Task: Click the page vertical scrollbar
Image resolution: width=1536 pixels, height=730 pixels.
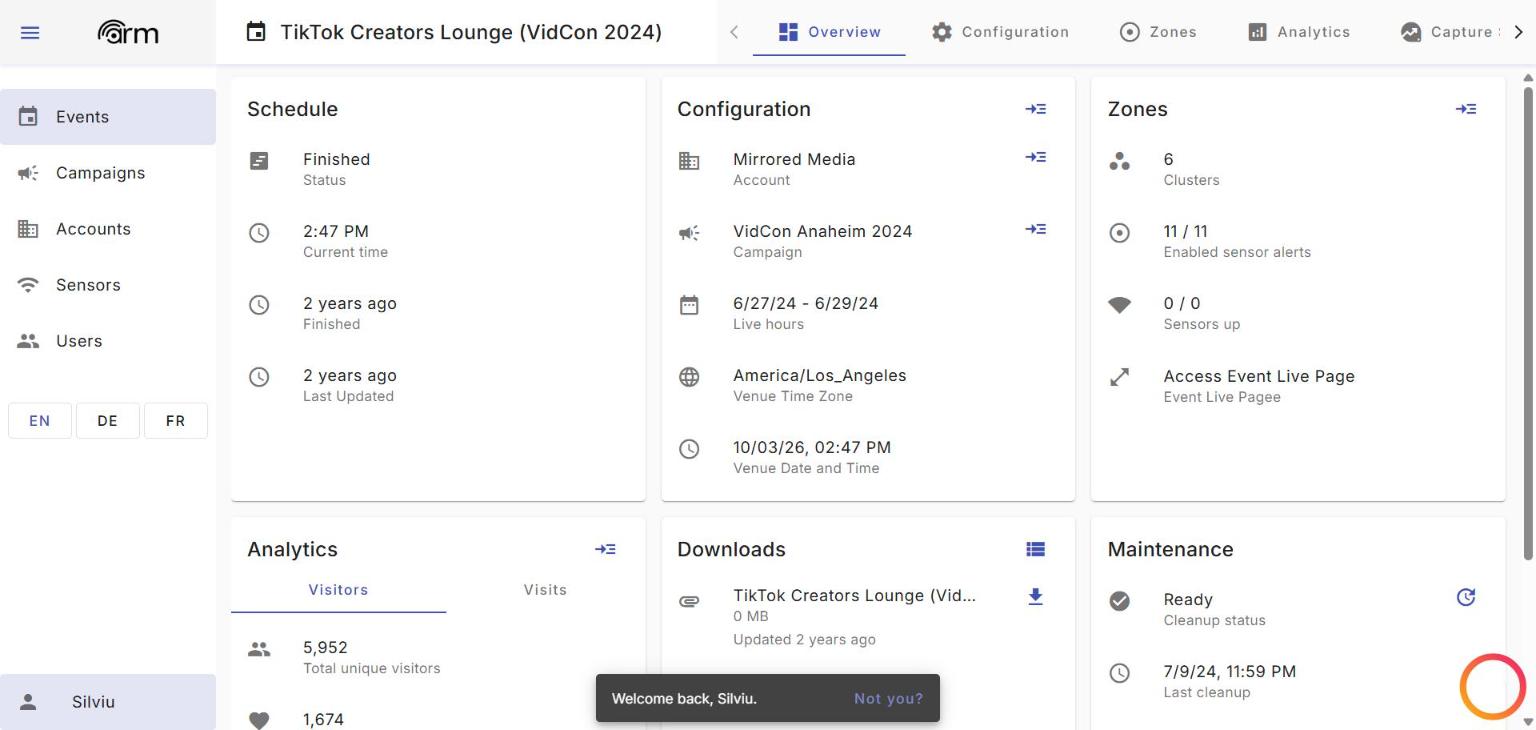Action: 1527,322
